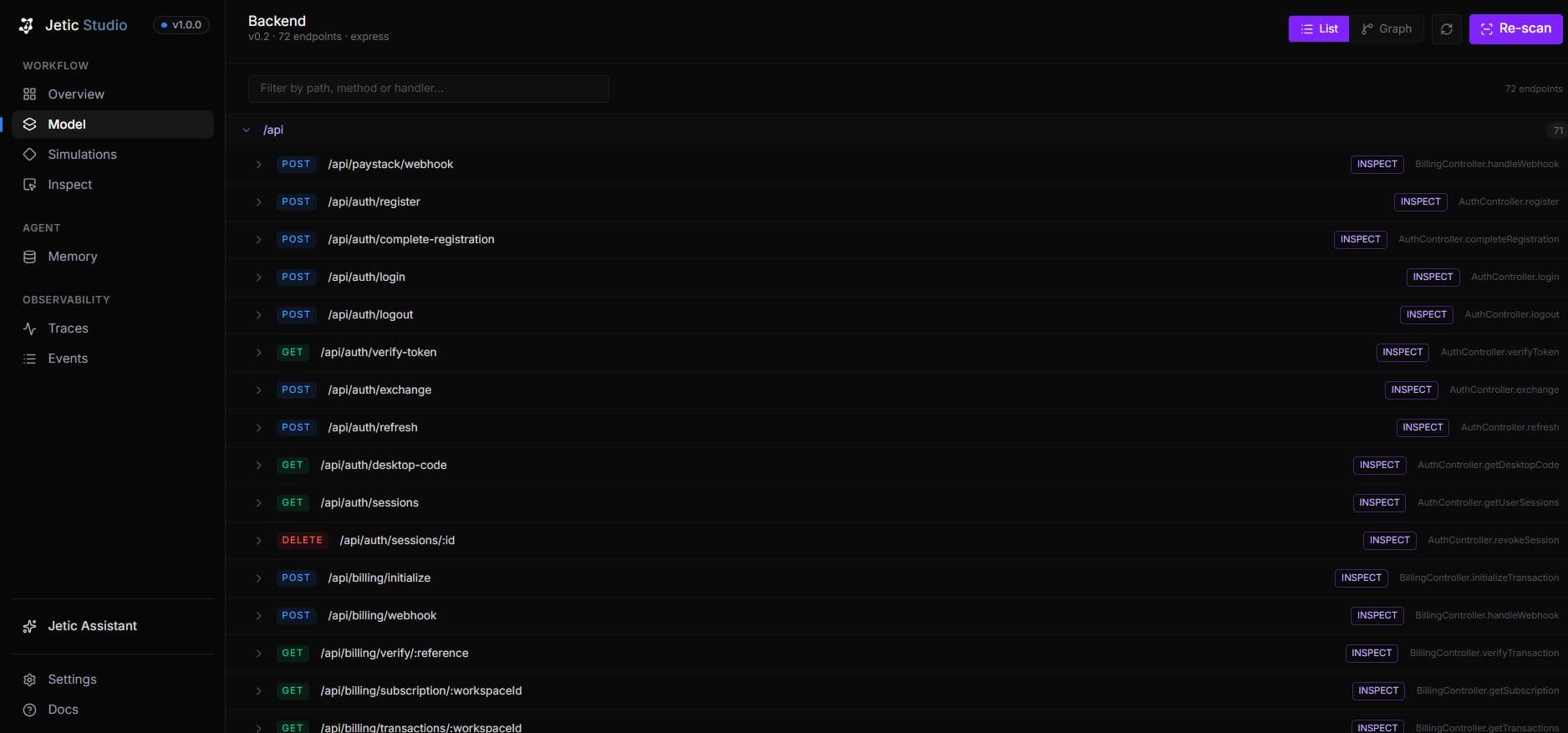Open Jetic Assistant
Viewport: 1568px width, 733px height.
click(113, 626)
